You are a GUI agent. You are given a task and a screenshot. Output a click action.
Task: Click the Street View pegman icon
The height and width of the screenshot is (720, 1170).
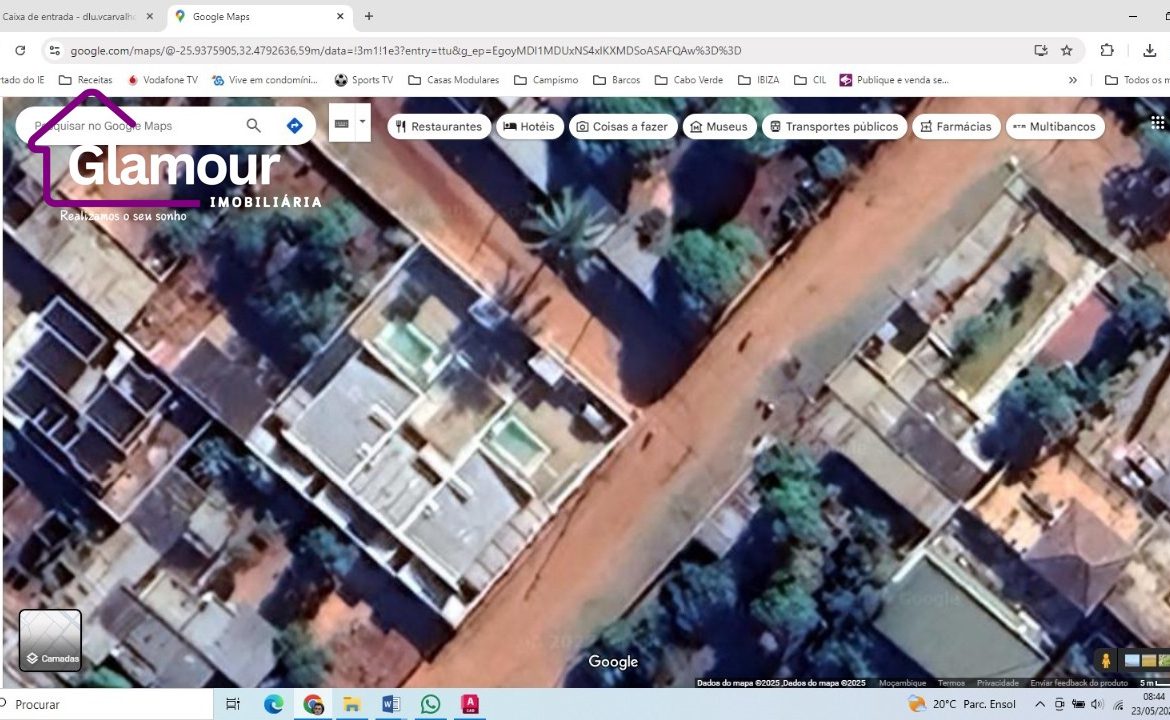coord(1106,661)
